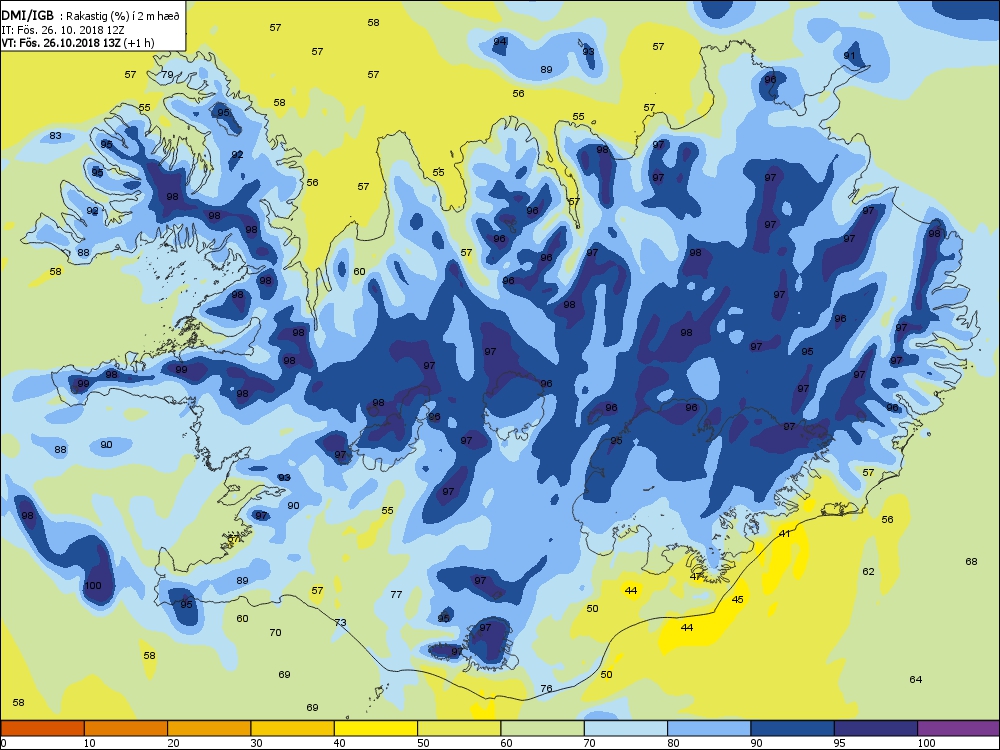1000x750 pixels.
Task: Click the '64' humidity value on the map
Action: [916, 680]
